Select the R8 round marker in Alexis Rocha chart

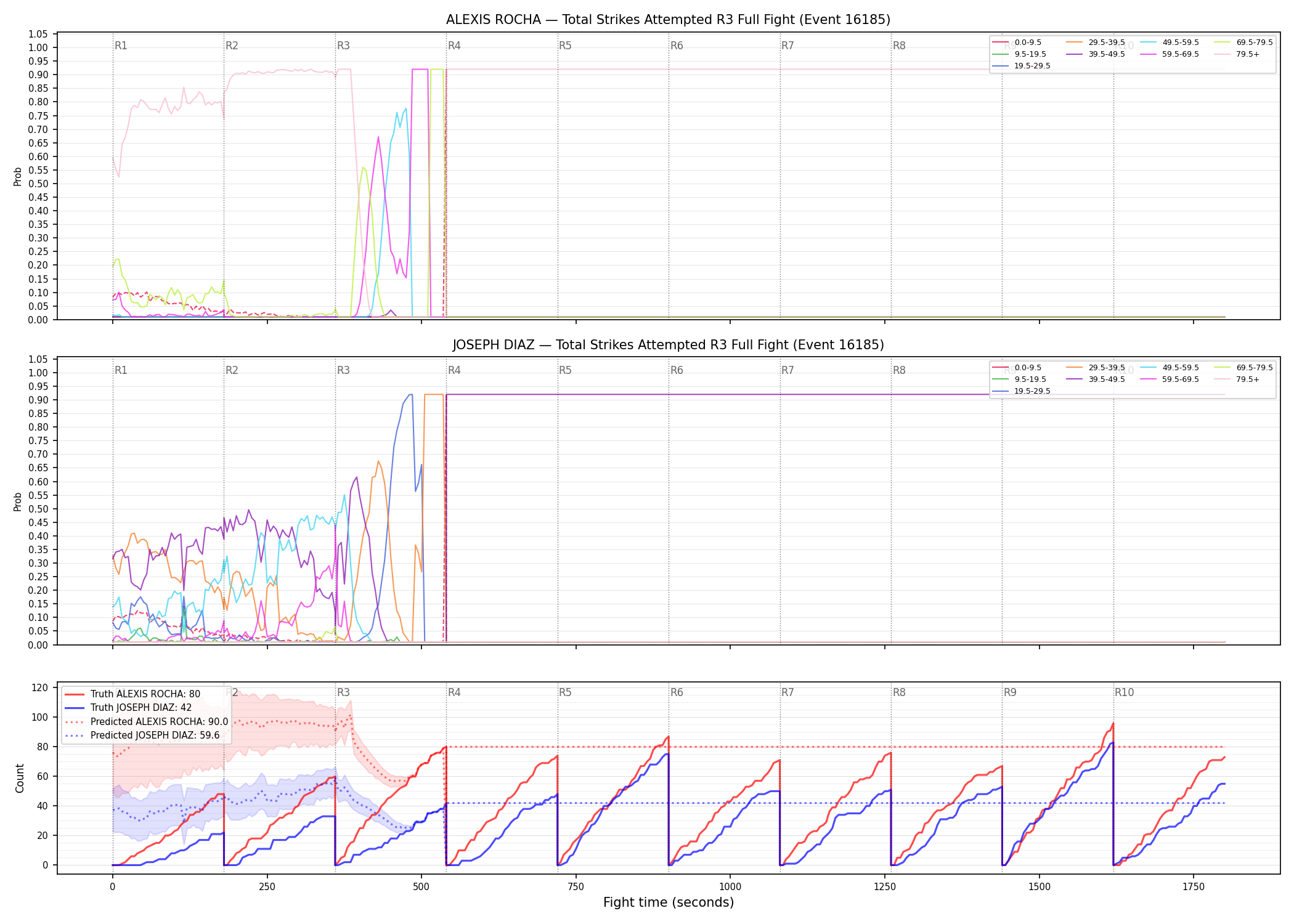(x=899, y=46)
